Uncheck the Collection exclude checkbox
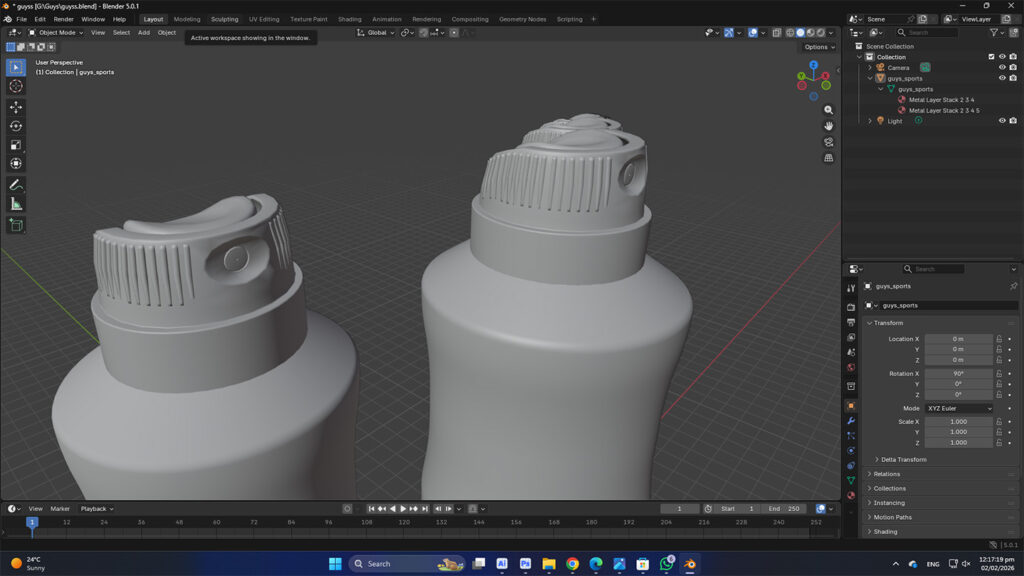1024x576 pixels. pos(991,57)
